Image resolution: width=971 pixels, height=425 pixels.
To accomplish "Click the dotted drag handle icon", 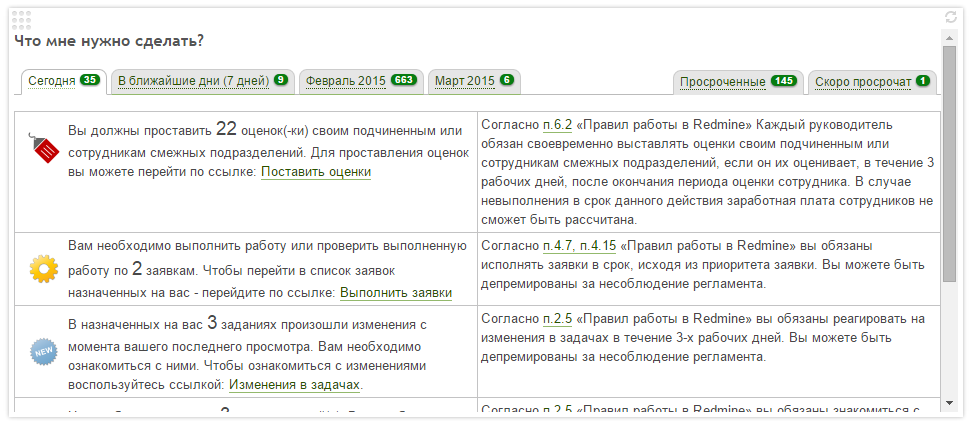I will click(x=22, y=20).
